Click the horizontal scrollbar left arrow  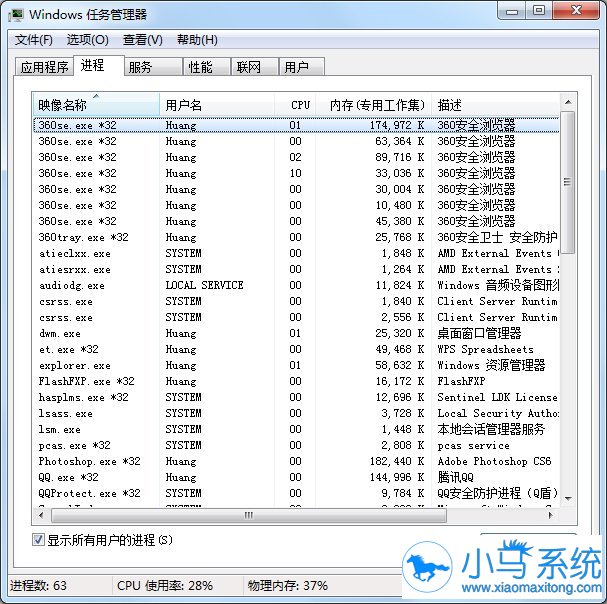[41, 515]
